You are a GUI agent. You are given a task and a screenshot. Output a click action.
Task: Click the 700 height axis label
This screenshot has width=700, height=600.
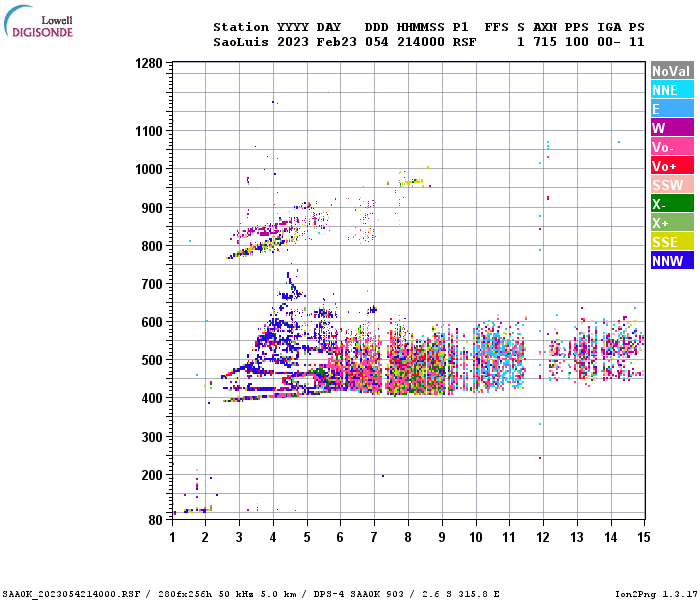[x=152, y=284]
